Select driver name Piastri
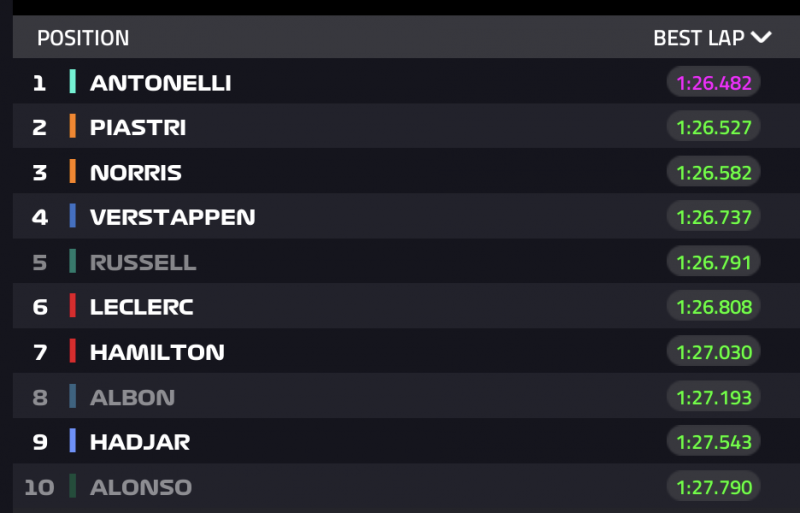Screen dimensions: 800x513 [x=138, y=127]
